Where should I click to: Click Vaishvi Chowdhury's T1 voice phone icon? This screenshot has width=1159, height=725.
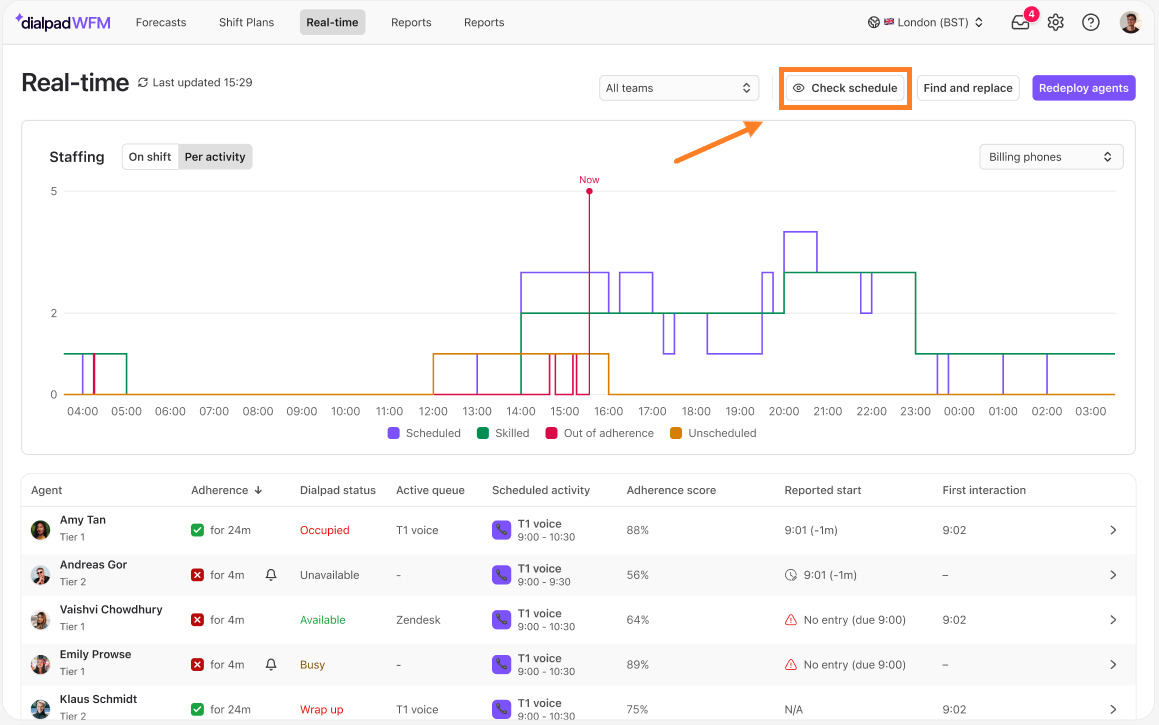pos(501,620)
